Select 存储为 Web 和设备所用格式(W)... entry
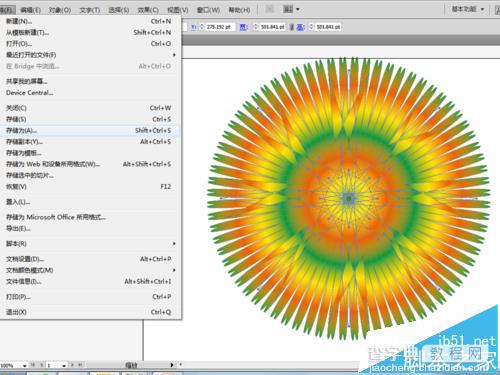 click(x=90, y=164)
